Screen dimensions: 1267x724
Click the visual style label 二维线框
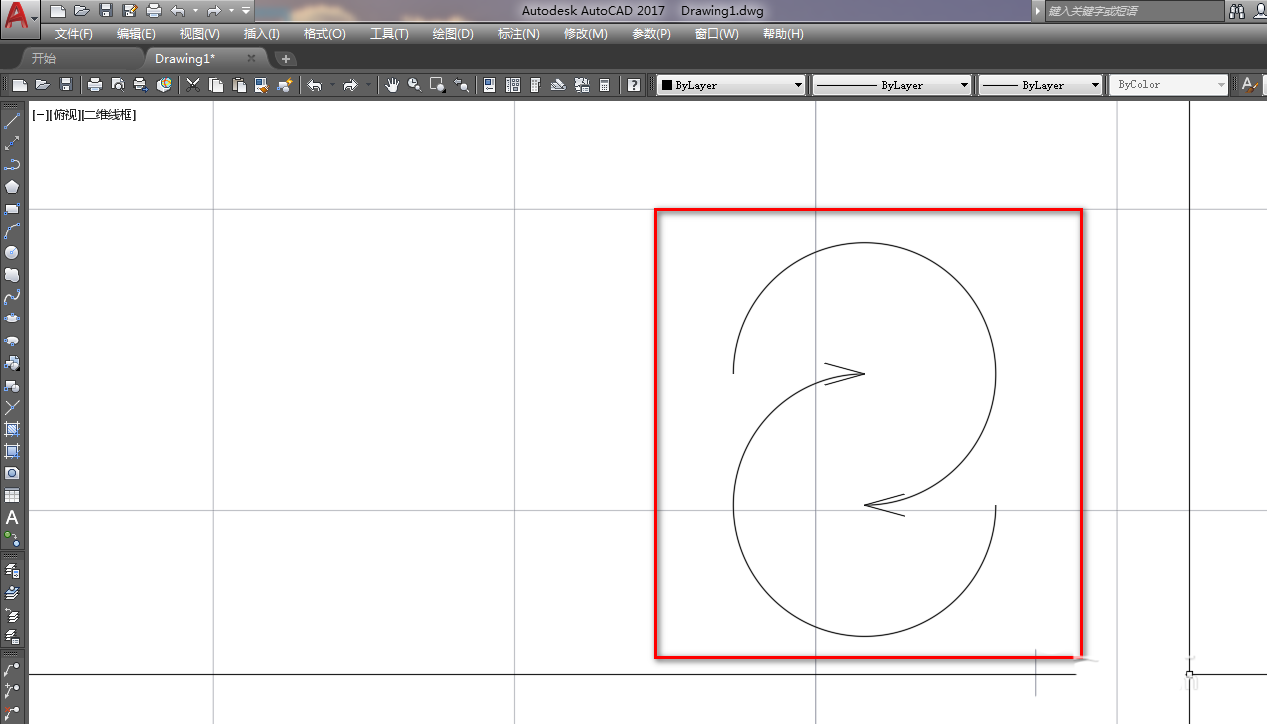[x=108, y=115]
